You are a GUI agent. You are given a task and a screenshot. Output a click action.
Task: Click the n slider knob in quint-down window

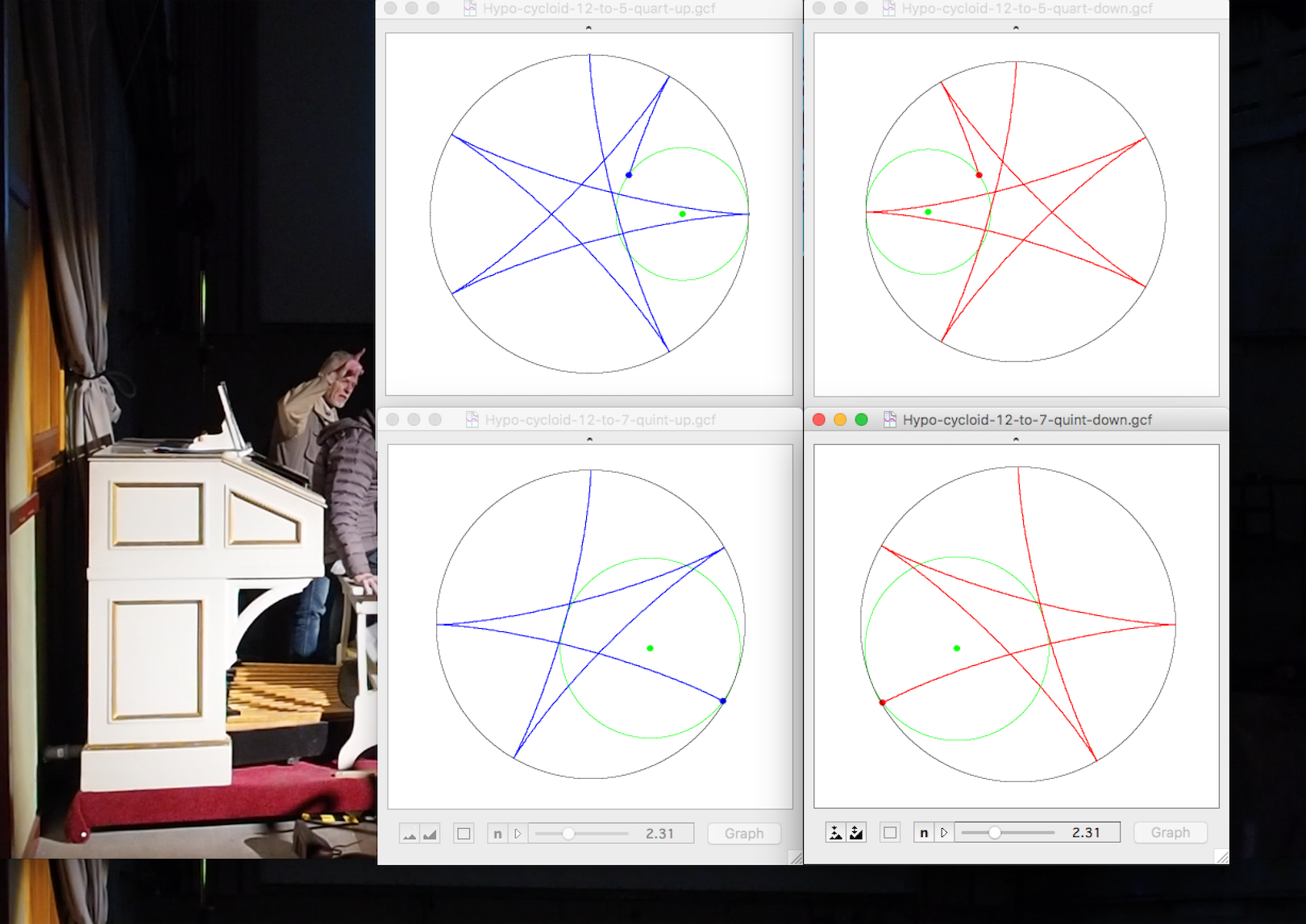coord(995,833)
